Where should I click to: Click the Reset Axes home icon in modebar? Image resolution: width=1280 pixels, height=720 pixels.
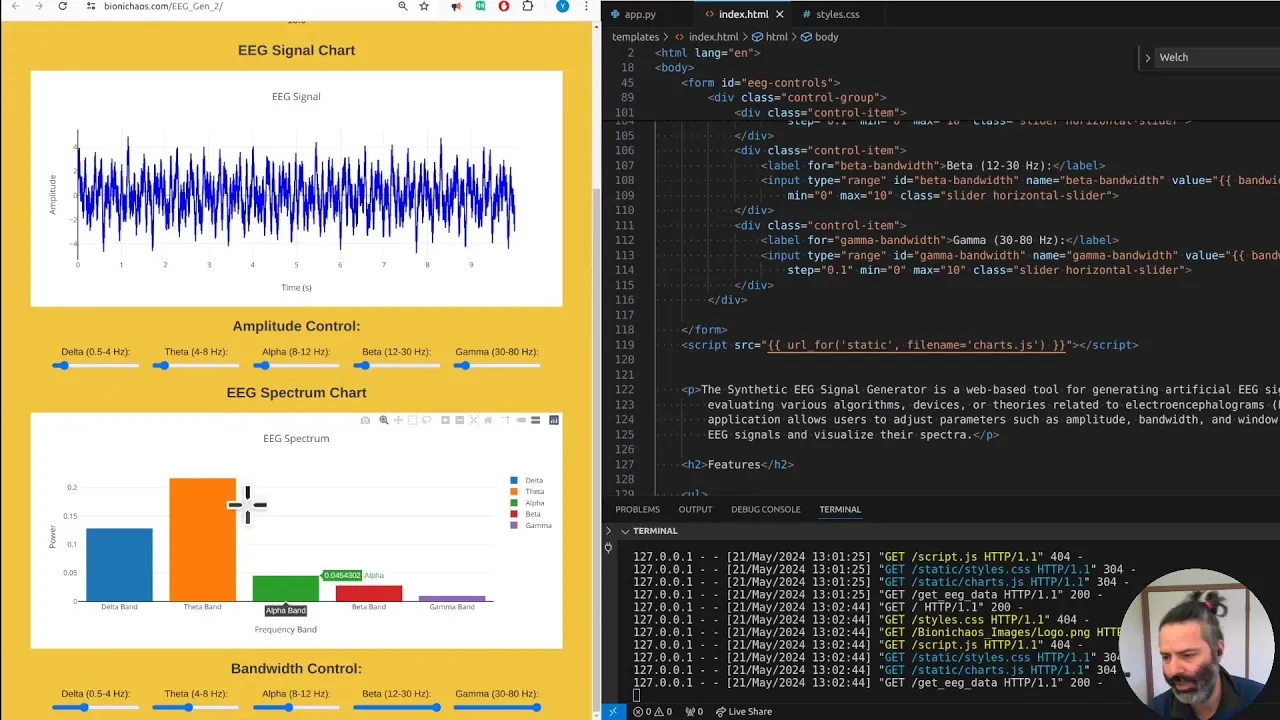pos(488,420)
